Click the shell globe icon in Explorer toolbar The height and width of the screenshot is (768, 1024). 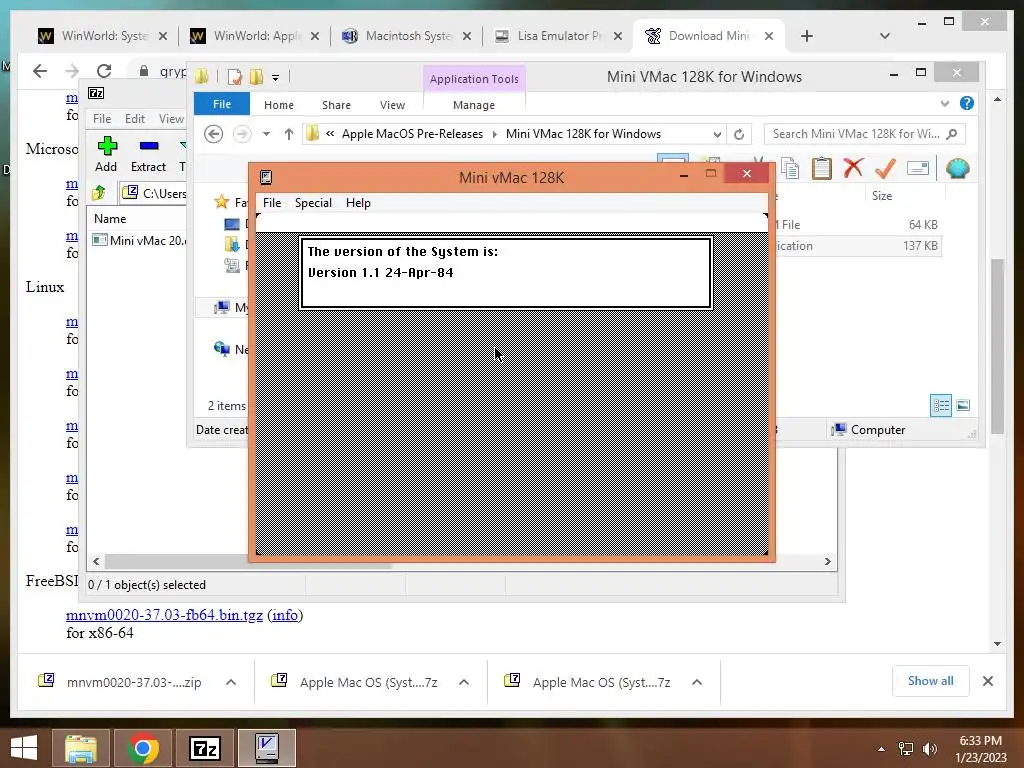coord(957,168)
